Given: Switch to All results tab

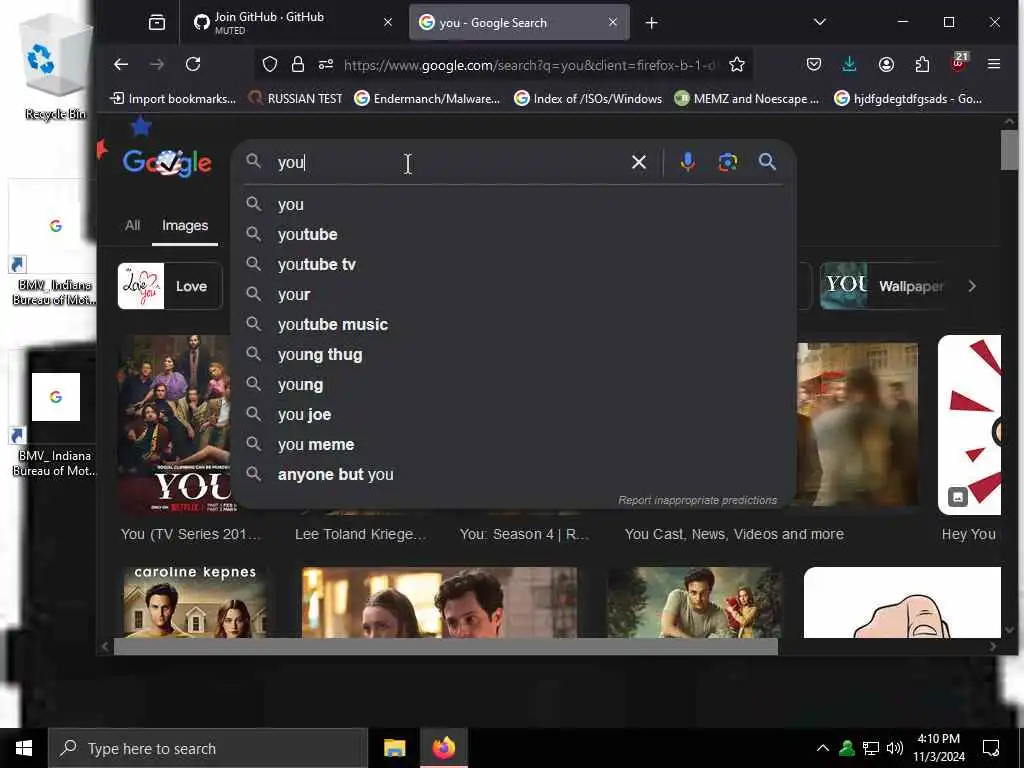Looking at the screenshot, I should click(133, 225).
